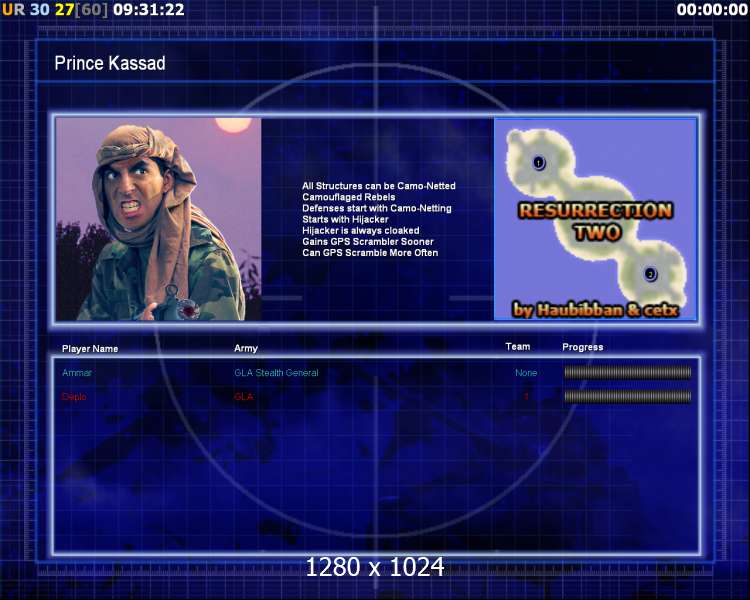The image size is (750, 600).
Task: Click the red 'GLA' army entry
Action: (x=243, y=397)
